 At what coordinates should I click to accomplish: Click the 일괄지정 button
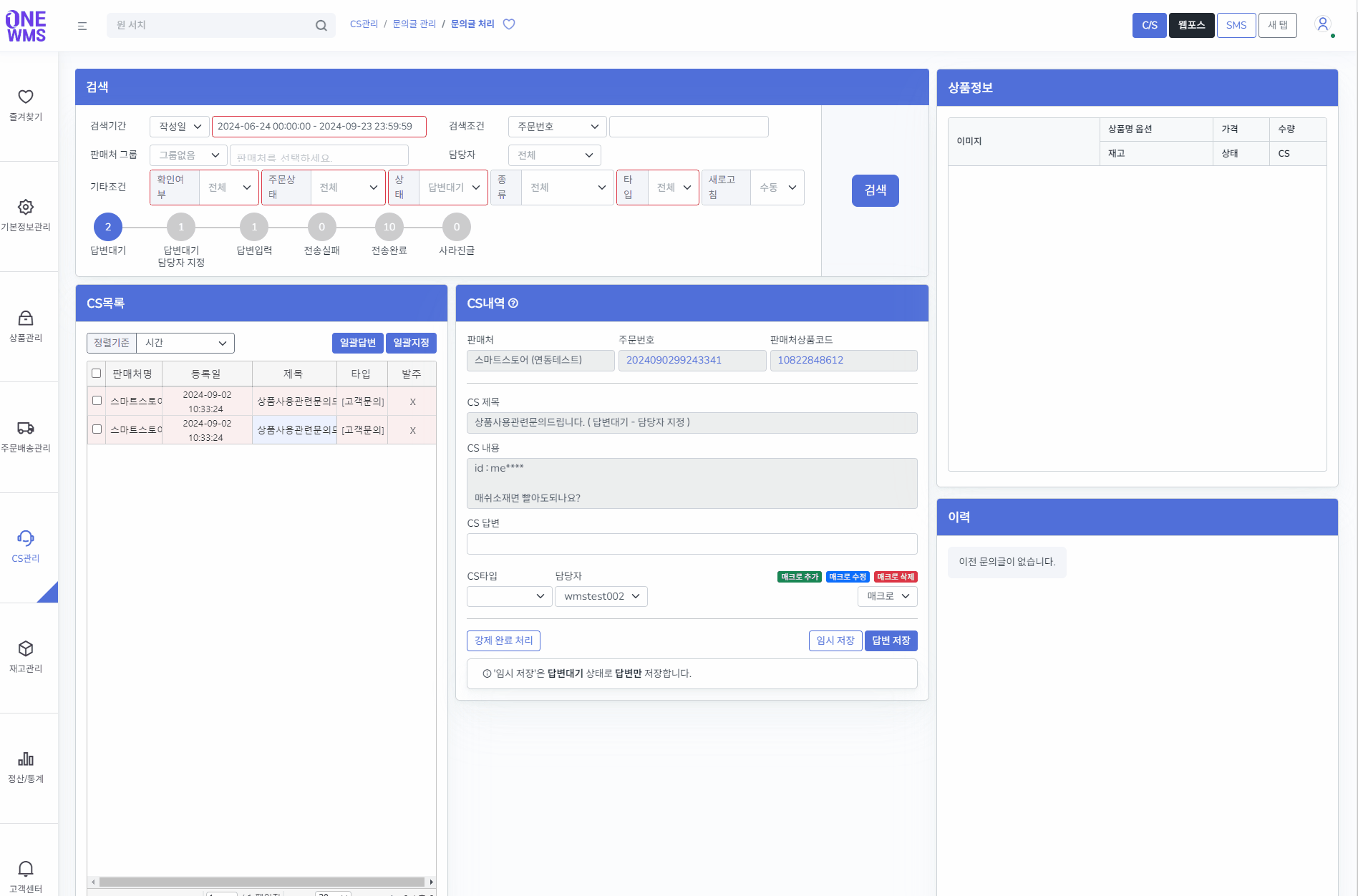tap(411, 344)
